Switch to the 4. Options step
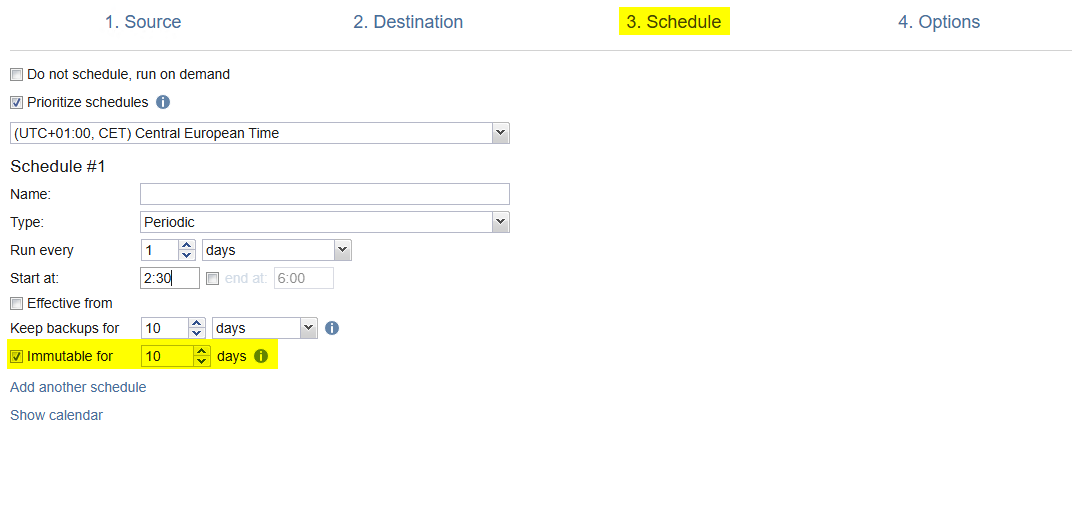This screenshot has width=1083, height=515. pyautogui.click(x=938, y=22)
